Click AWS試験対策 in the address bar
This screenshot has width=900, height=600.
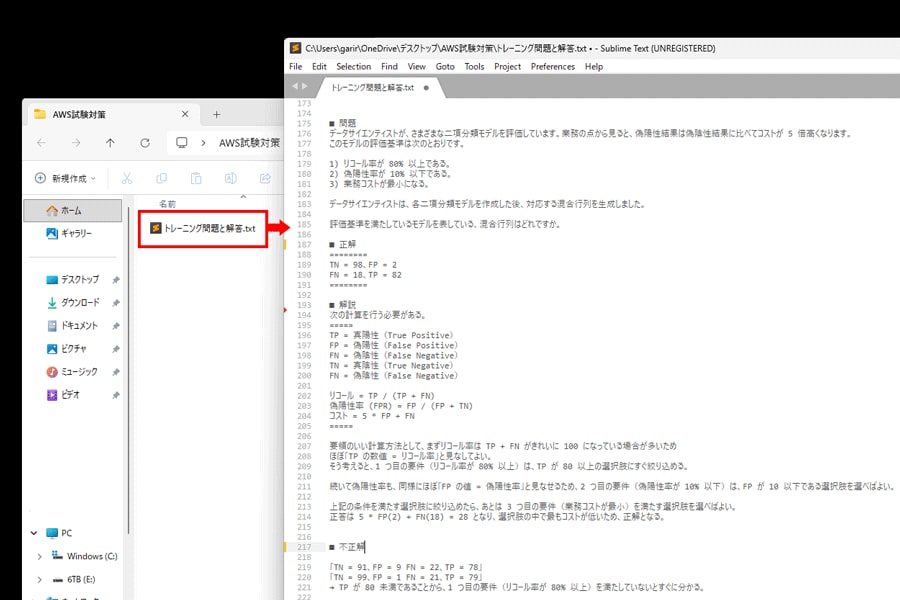(249, 143)
